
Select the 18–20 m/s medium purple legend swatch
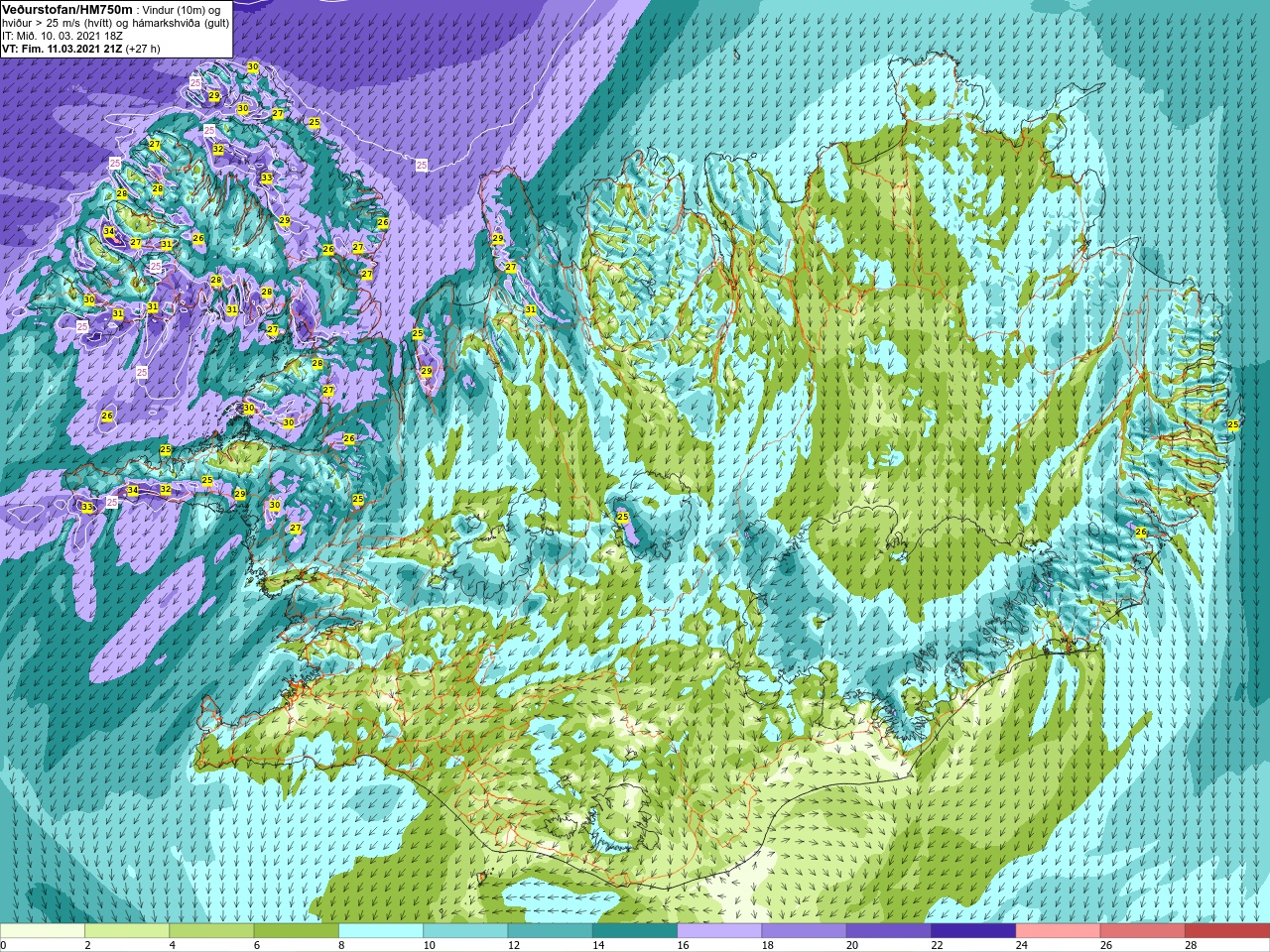(x=804, y=931)
